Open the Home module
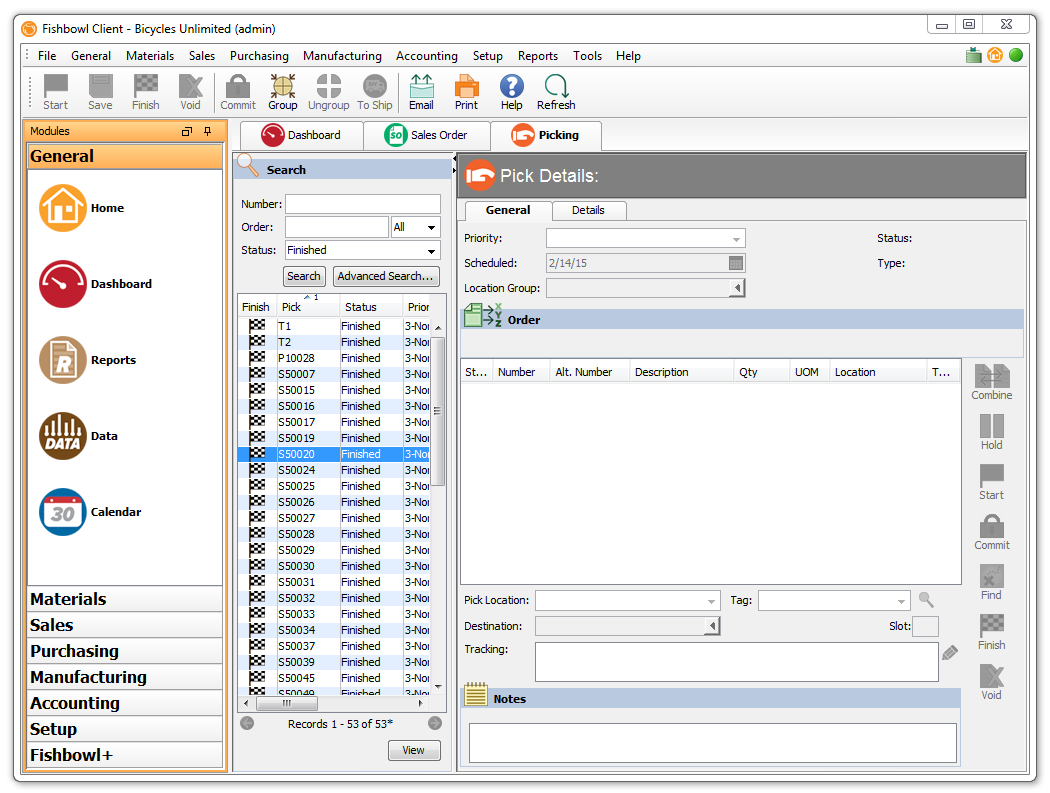 click(x=63, y=208)
